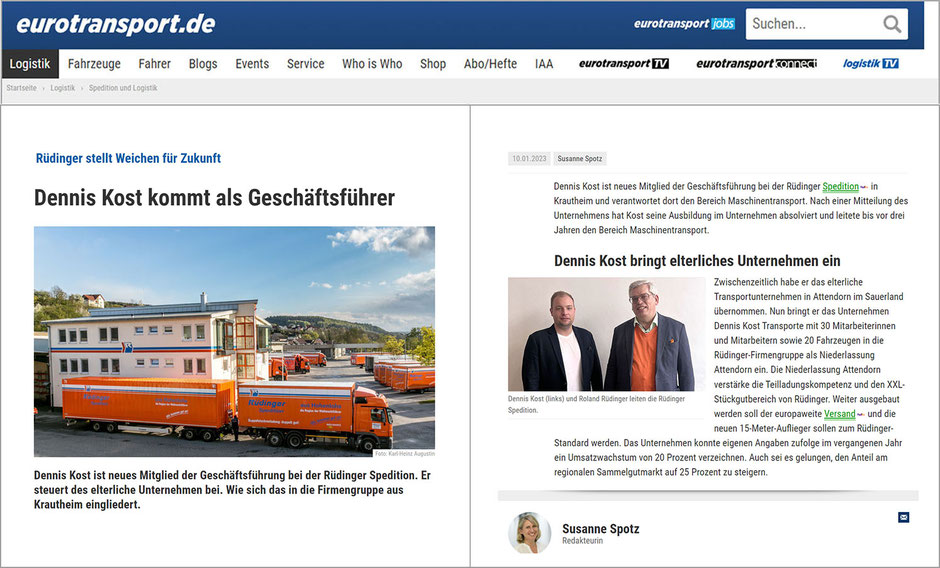
Task: Click headline Dennis Kost kommt als Geschäftsführer
Action: pyautogui.click(x=214, y=197)
